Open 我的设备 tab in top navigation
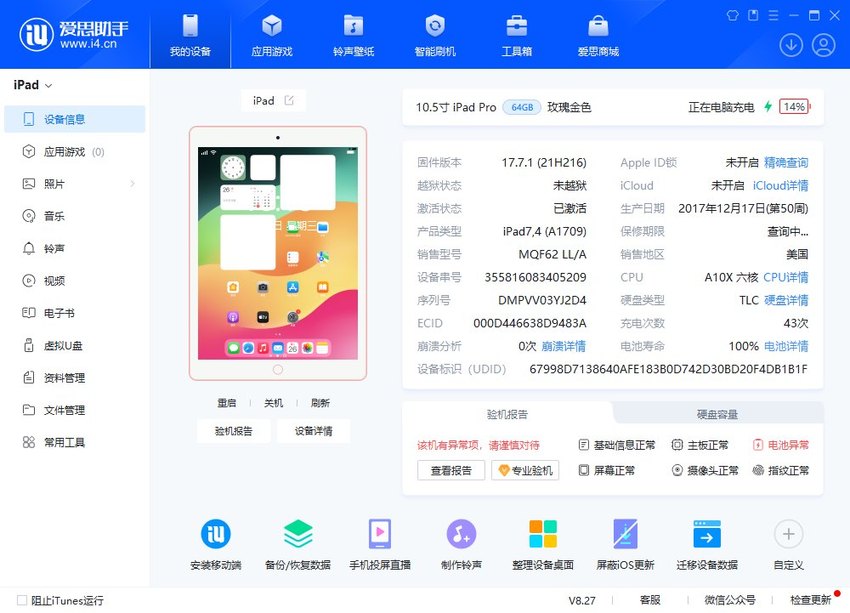 tap(190, 35)
